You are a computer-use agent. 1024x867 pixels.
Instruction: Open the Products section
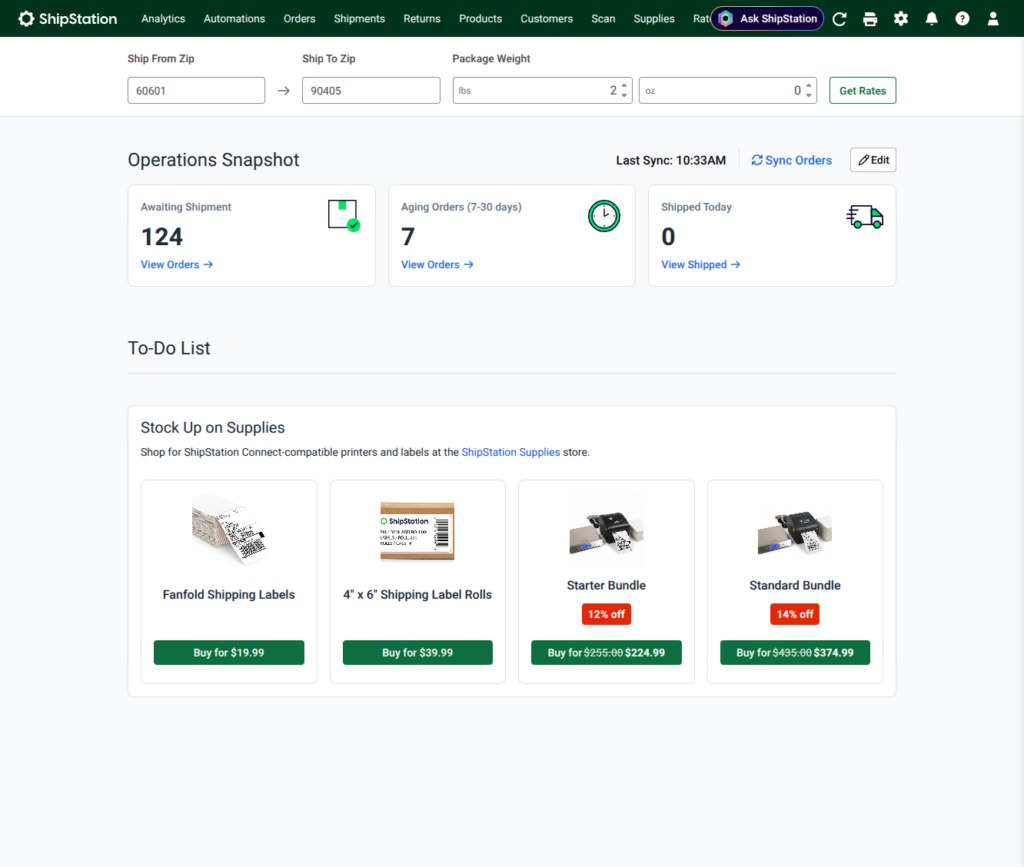(481, 19)
